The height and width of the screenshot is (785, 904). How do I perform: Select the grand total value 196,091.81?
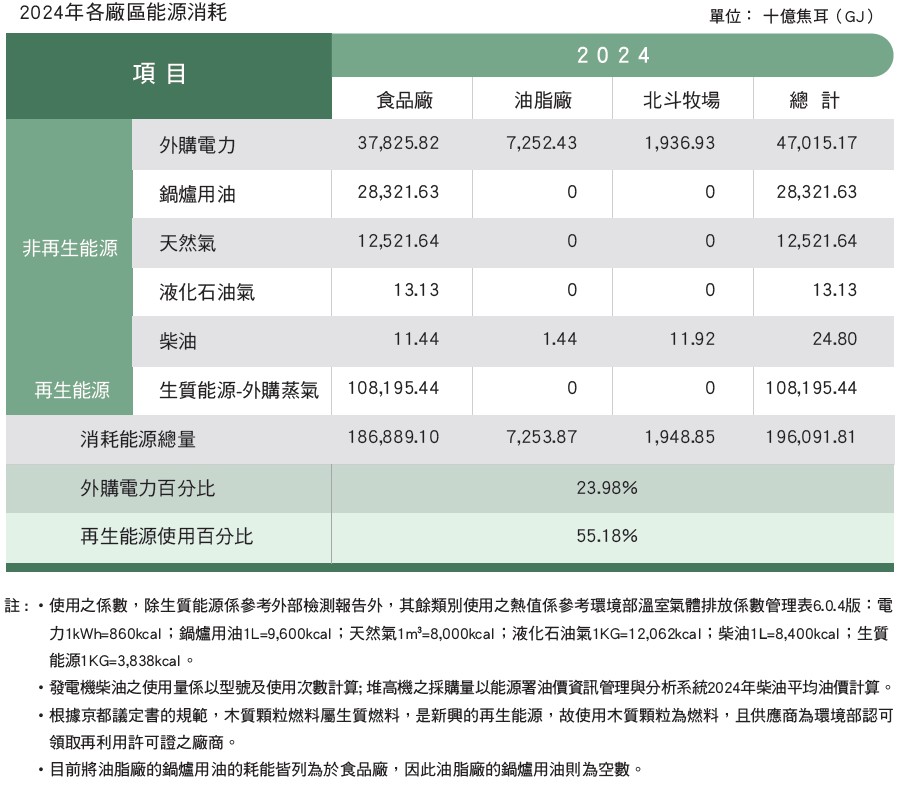[816, 438]
